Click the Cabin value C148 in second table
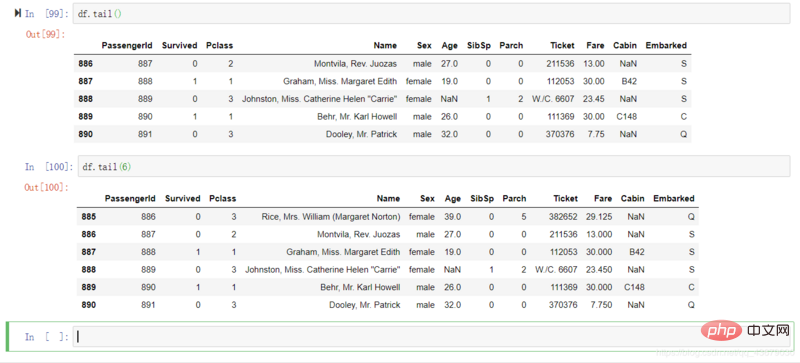The height and width of the screenshot is (363, 800). (x=634, y=287)
